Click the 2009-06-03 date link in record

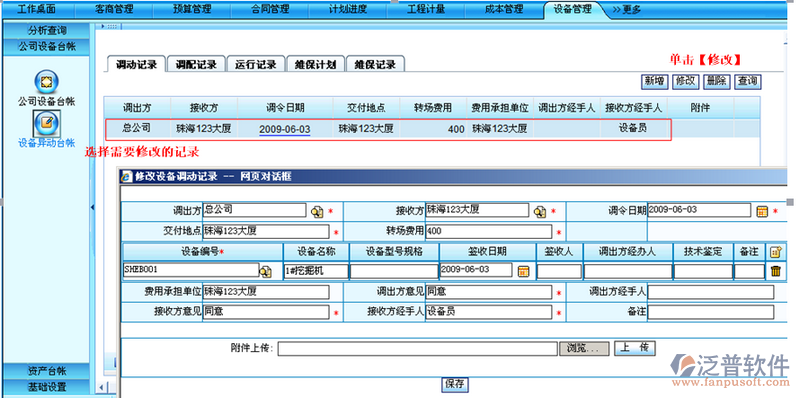point(284,129)
